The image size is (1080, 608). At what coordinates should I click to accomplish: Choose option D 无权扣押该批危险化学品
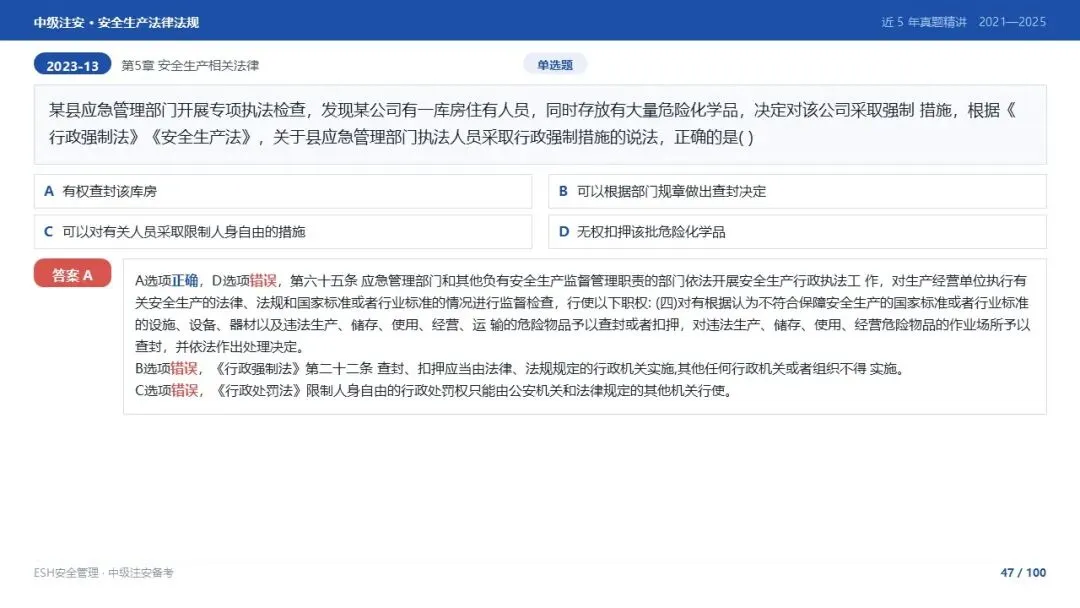coord(797,232)
